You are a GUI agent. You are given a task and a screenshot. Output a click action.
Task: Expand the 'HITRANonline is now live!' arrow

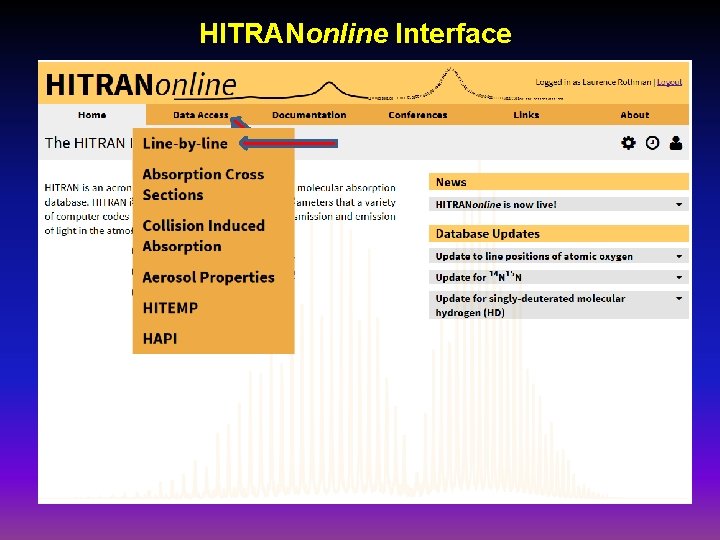tap(679, 205)
